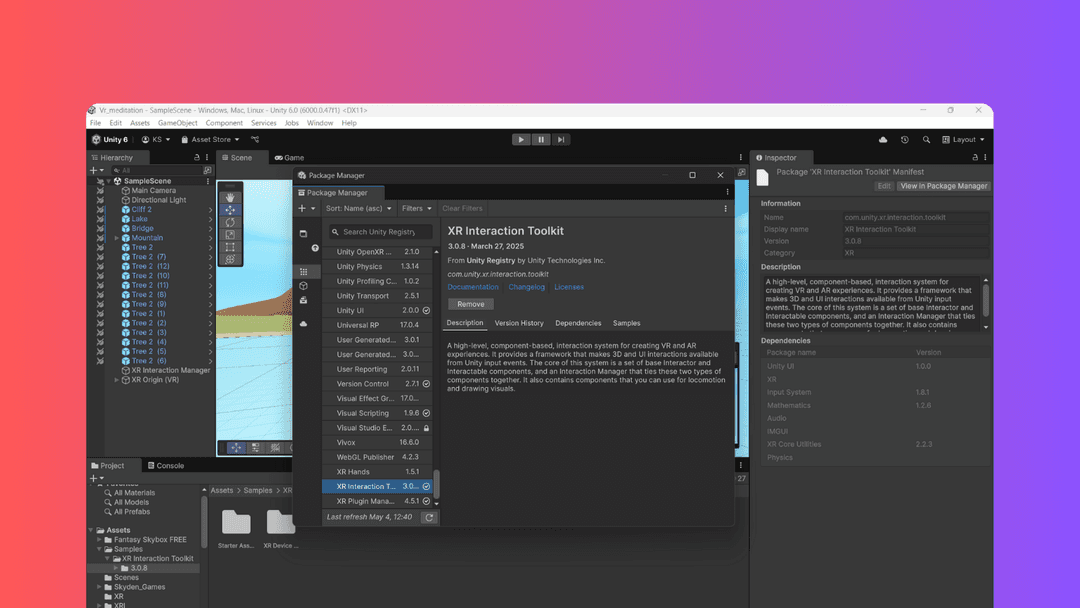
Task: Open Package Manager add package dropdown
Action: (307, 209)
